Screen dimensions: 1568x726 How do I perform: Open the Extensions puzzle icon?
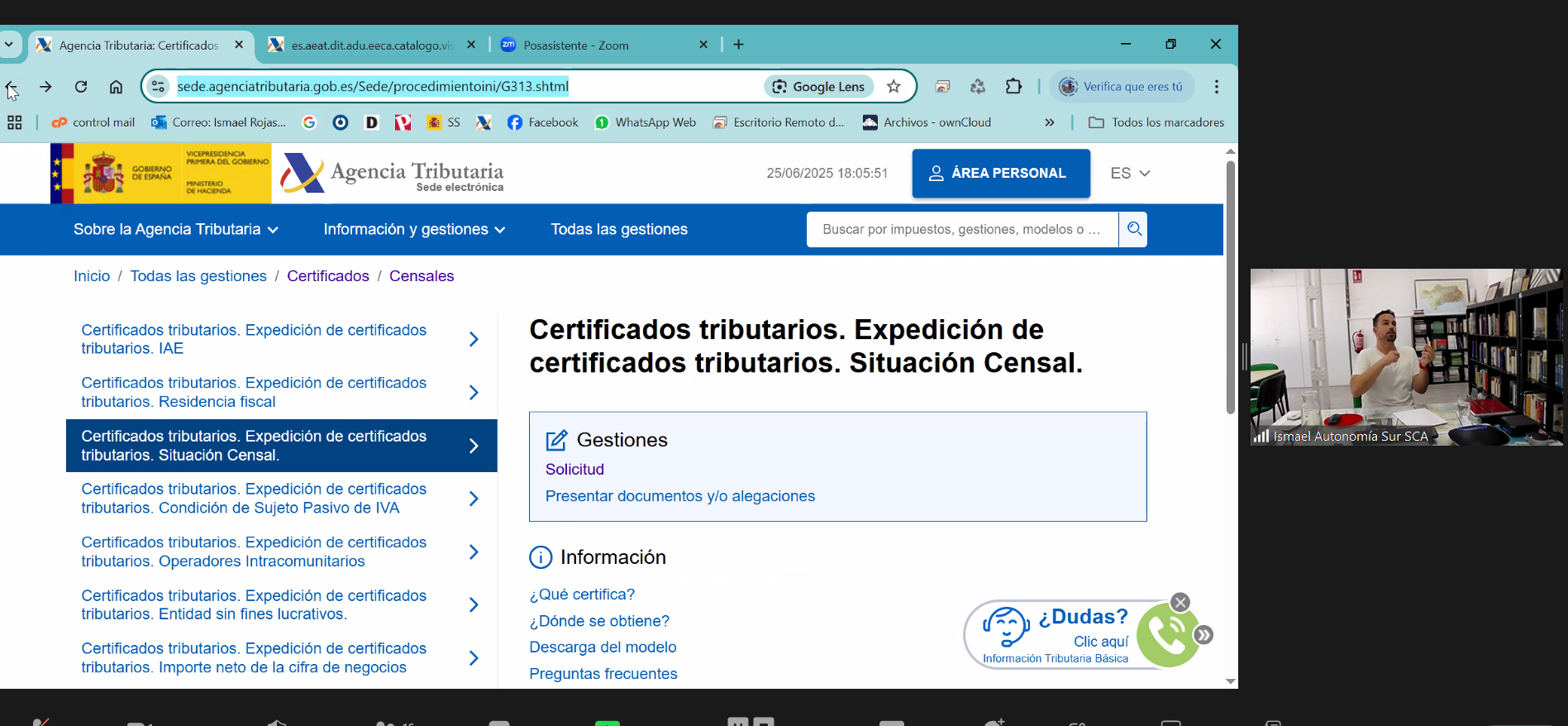click(x=1013, y=86)
